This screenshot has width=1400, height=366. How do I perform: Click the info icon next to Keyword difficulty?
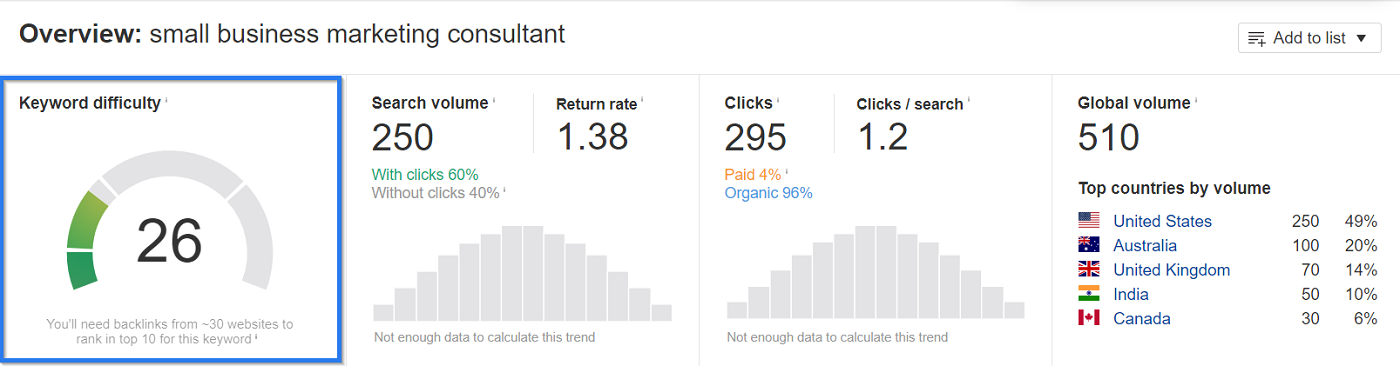(x=167, y=99)
